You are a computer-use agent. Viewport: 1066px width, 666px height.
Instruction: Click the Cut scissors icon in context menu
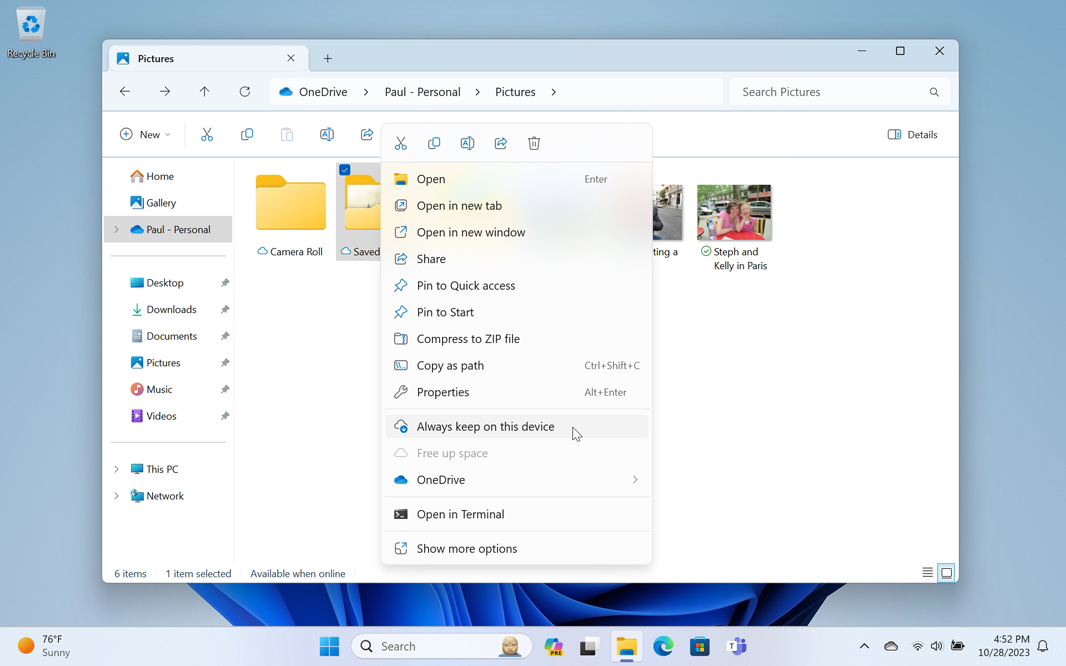[x=401, y=143]
